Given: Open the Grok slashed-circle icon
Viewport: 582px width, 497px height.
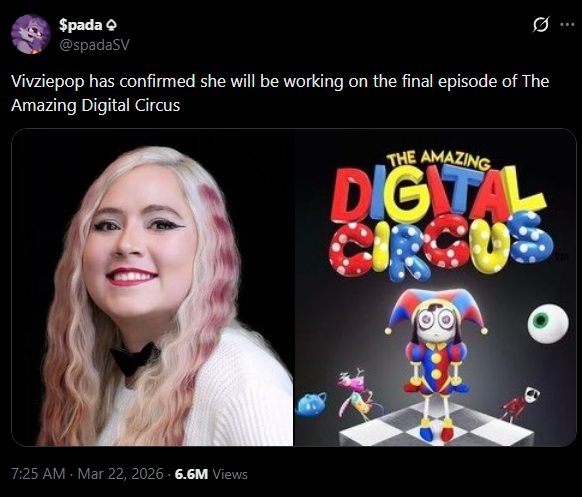Looking at the screenshot, I should [540, 24].
